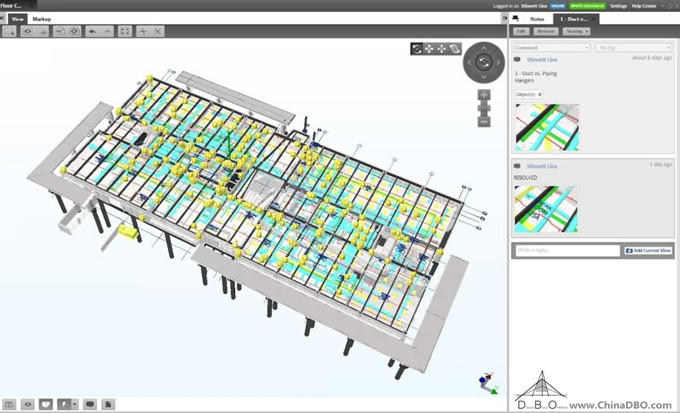Click the zoom in plus button
680x413 pixels.
[x=484, y=95]
